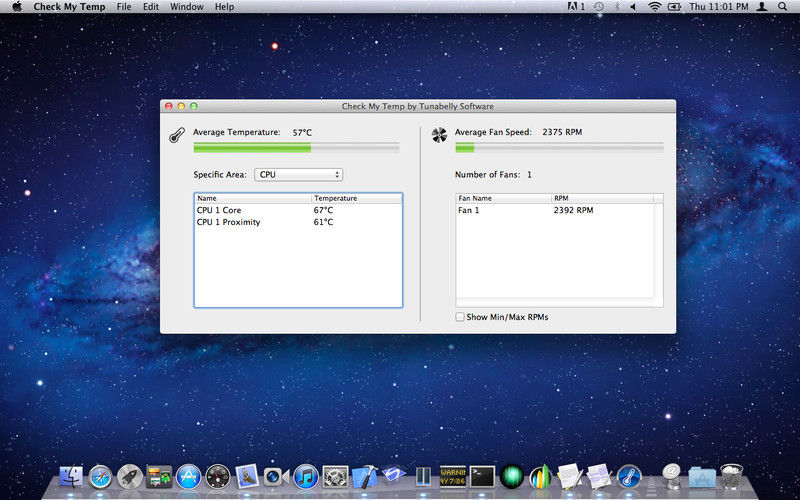Select the CPU 1 Proximity row
Image resolution: width=800 pixels, height=500 pixels.
point(298,222)
